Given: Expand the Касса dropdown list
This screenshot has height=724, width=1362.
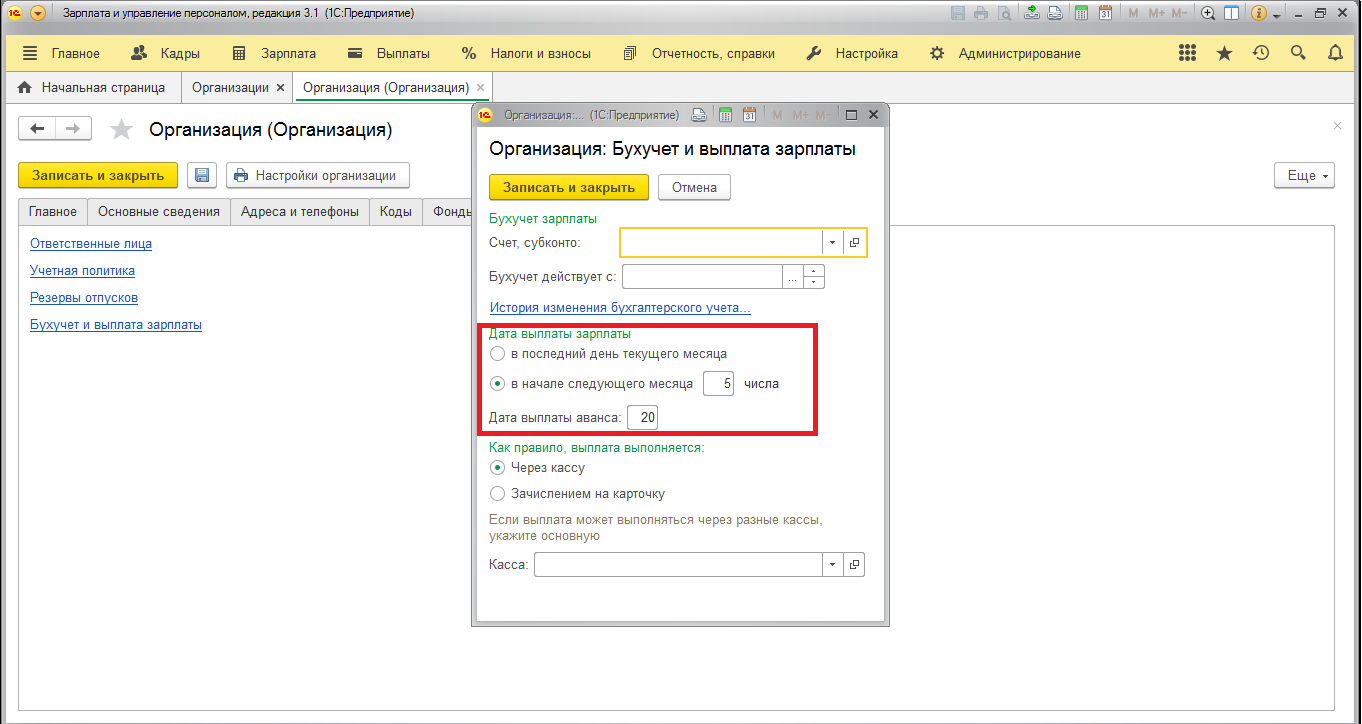Looking at the screenshot, I should pyautogui.click(x=832, y=565).
